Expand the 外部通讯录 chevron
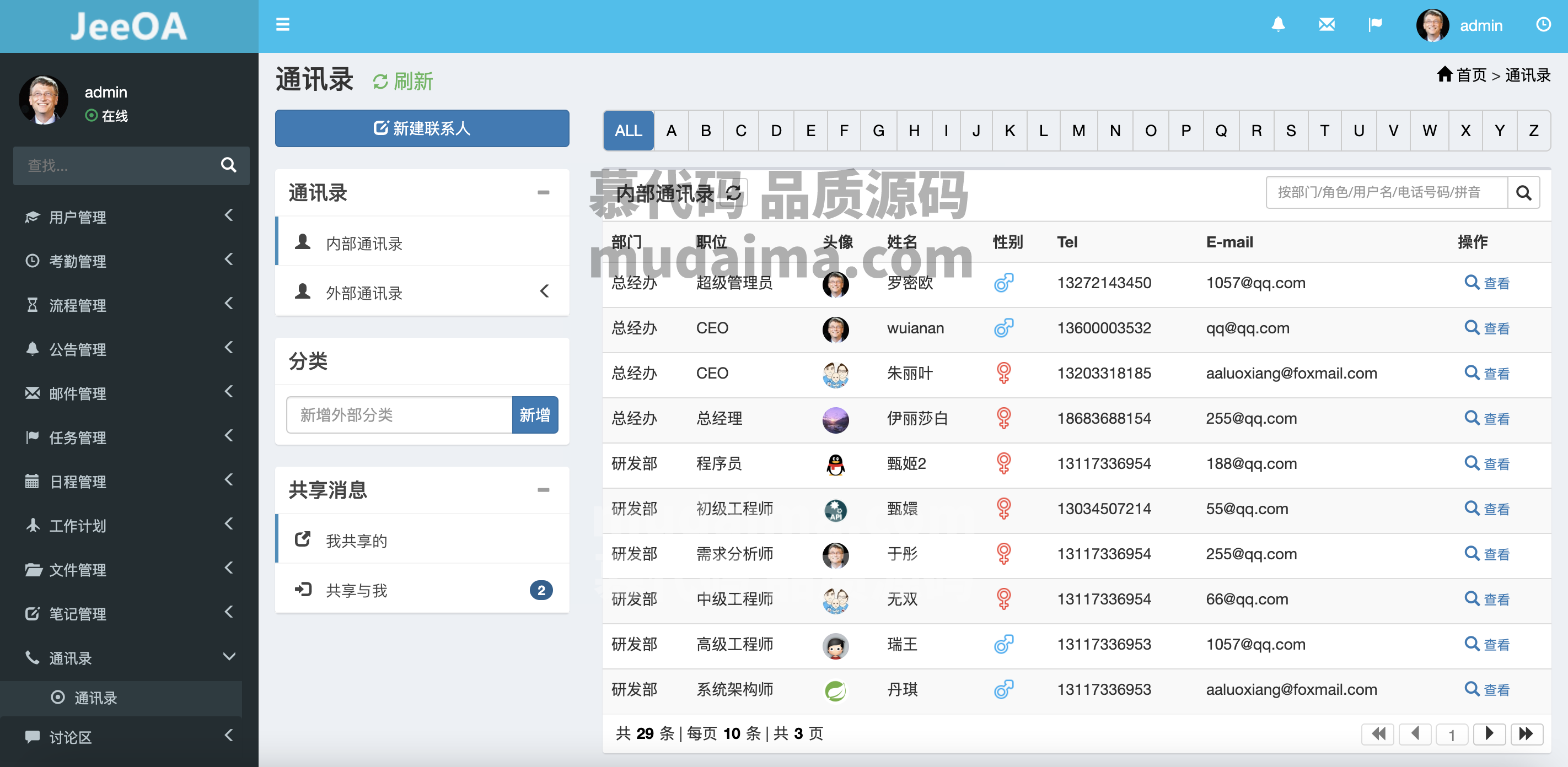 [x=545, y=291]
